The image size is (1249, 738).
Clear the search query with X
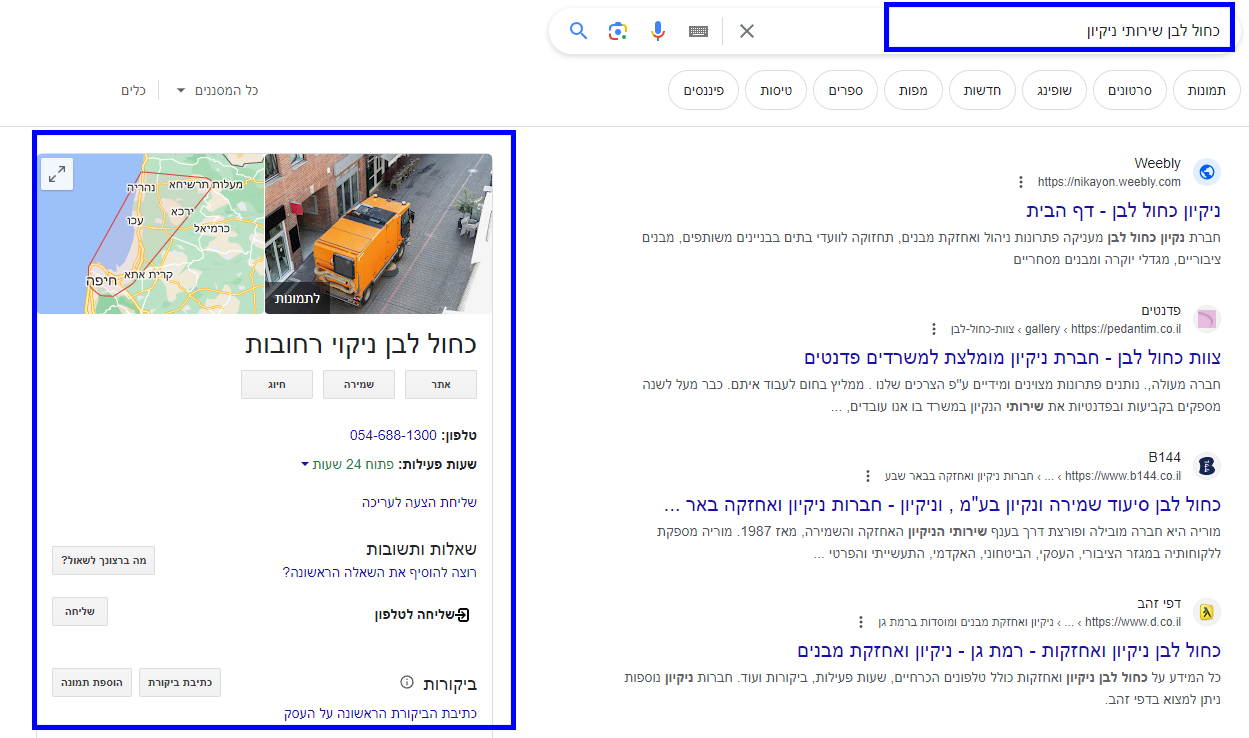click(747, 31)
